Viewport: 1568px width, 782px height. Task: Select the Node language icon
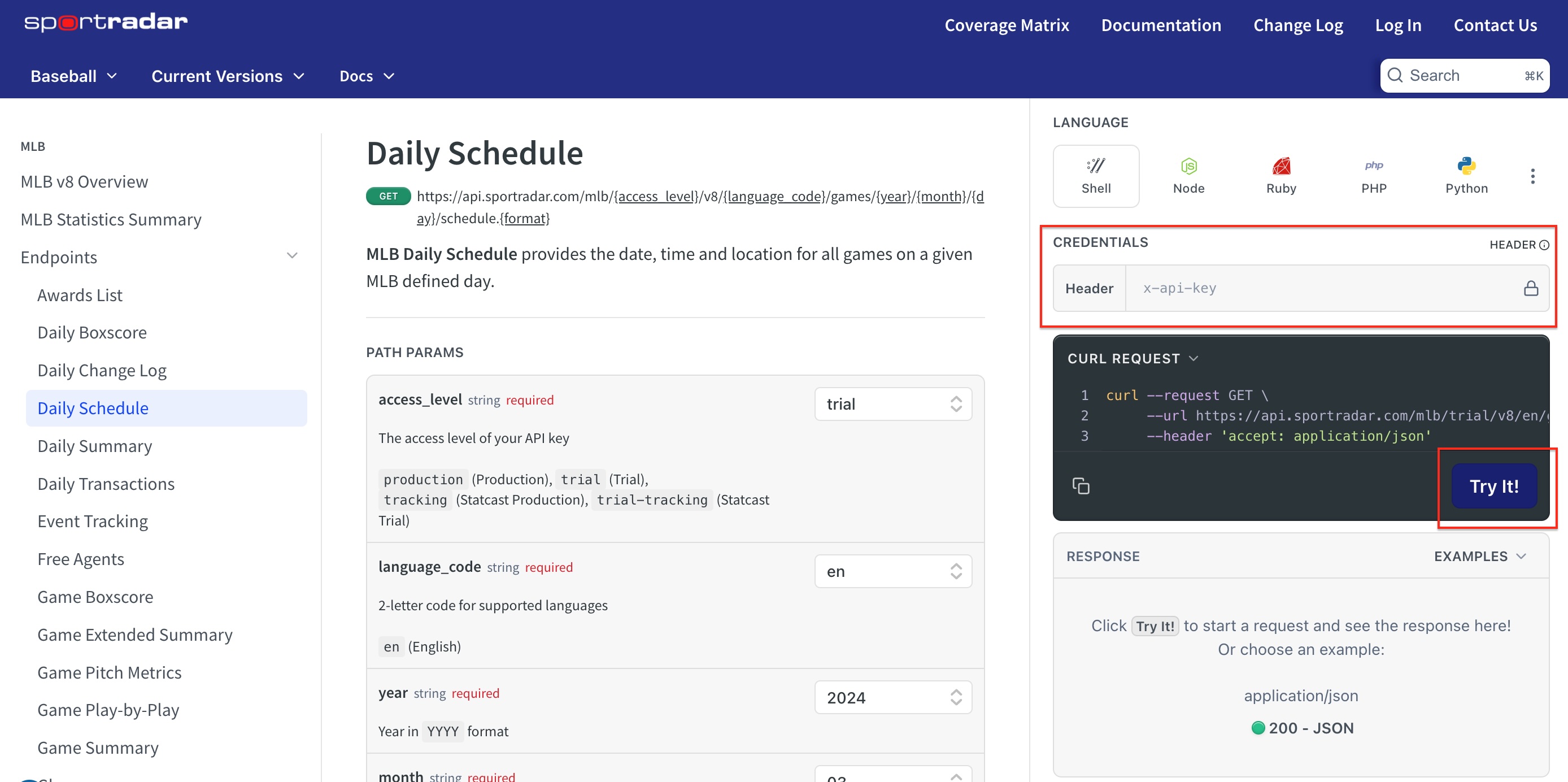pos(1188,176)
